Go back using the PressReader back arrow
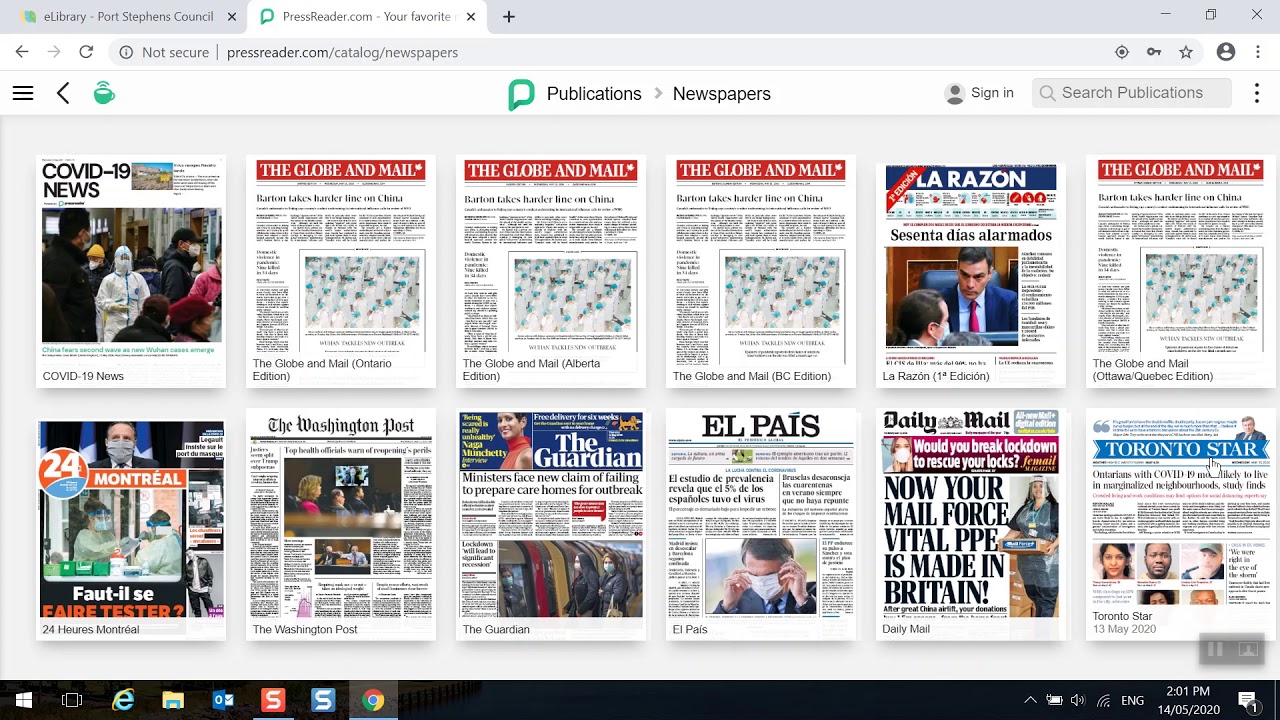The image size is (1280, 720). [63, 93]
